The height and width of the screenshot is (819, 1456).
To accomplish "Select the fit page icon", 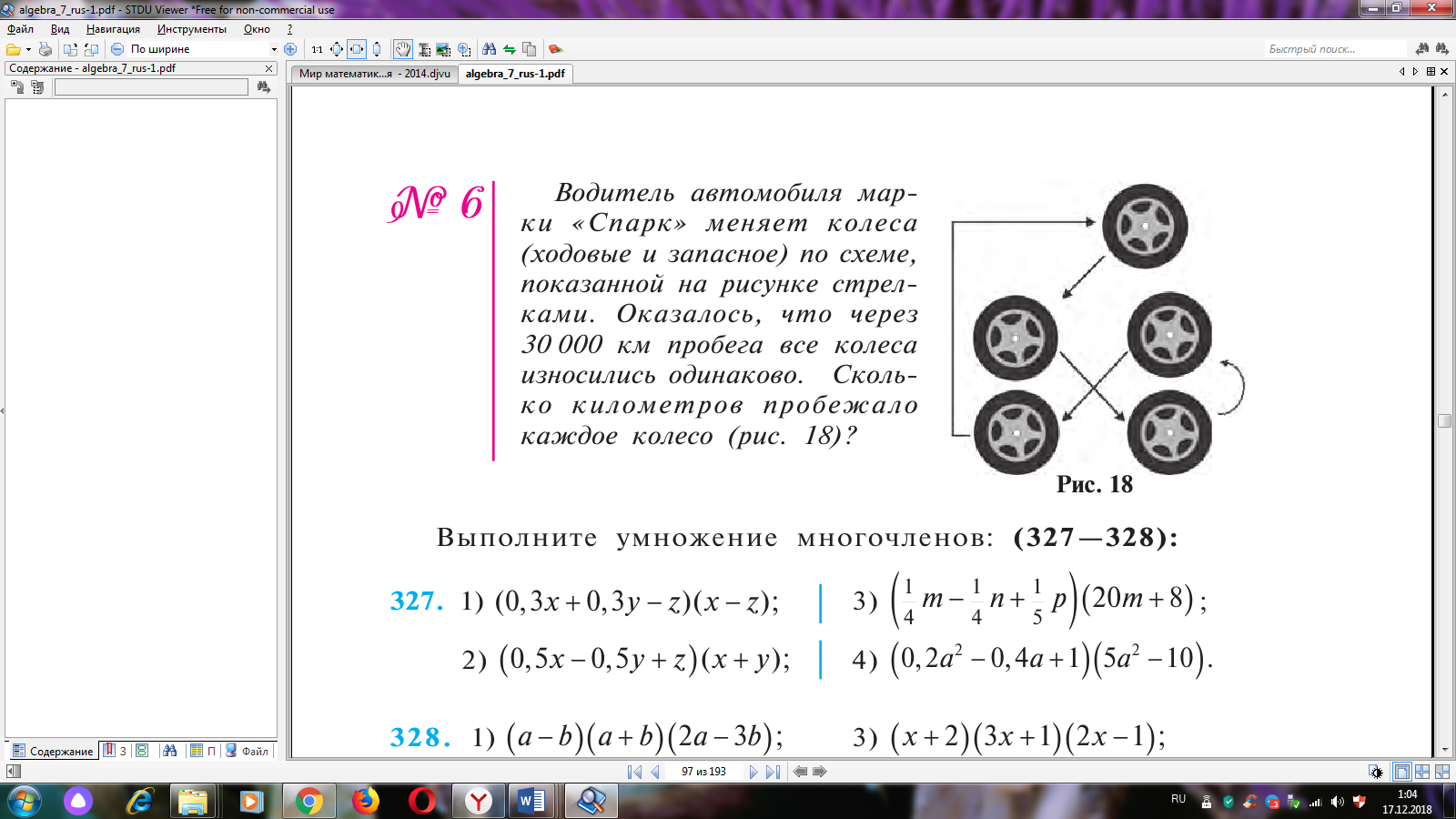I will pos(337,49).
